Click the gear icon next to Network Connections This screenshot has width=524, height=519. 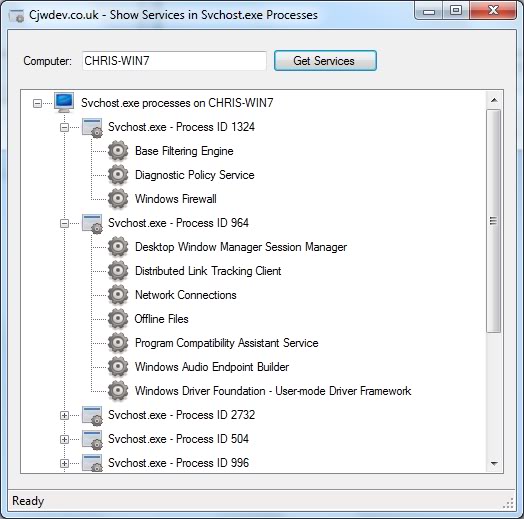tap(118, 295)
